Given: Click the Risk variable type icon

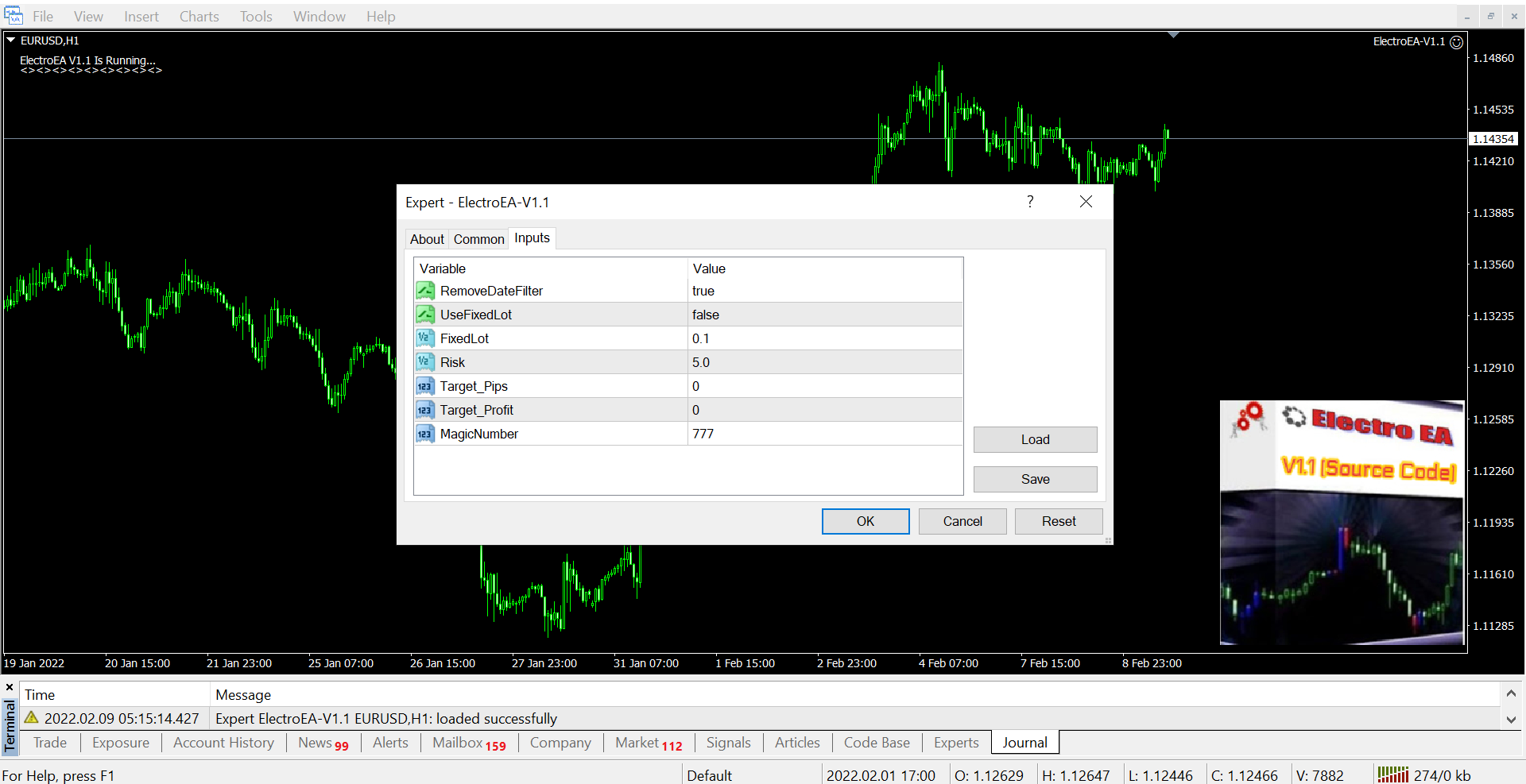Looking at the screenshot, I should pyautogui.click(x=425, y=362).
